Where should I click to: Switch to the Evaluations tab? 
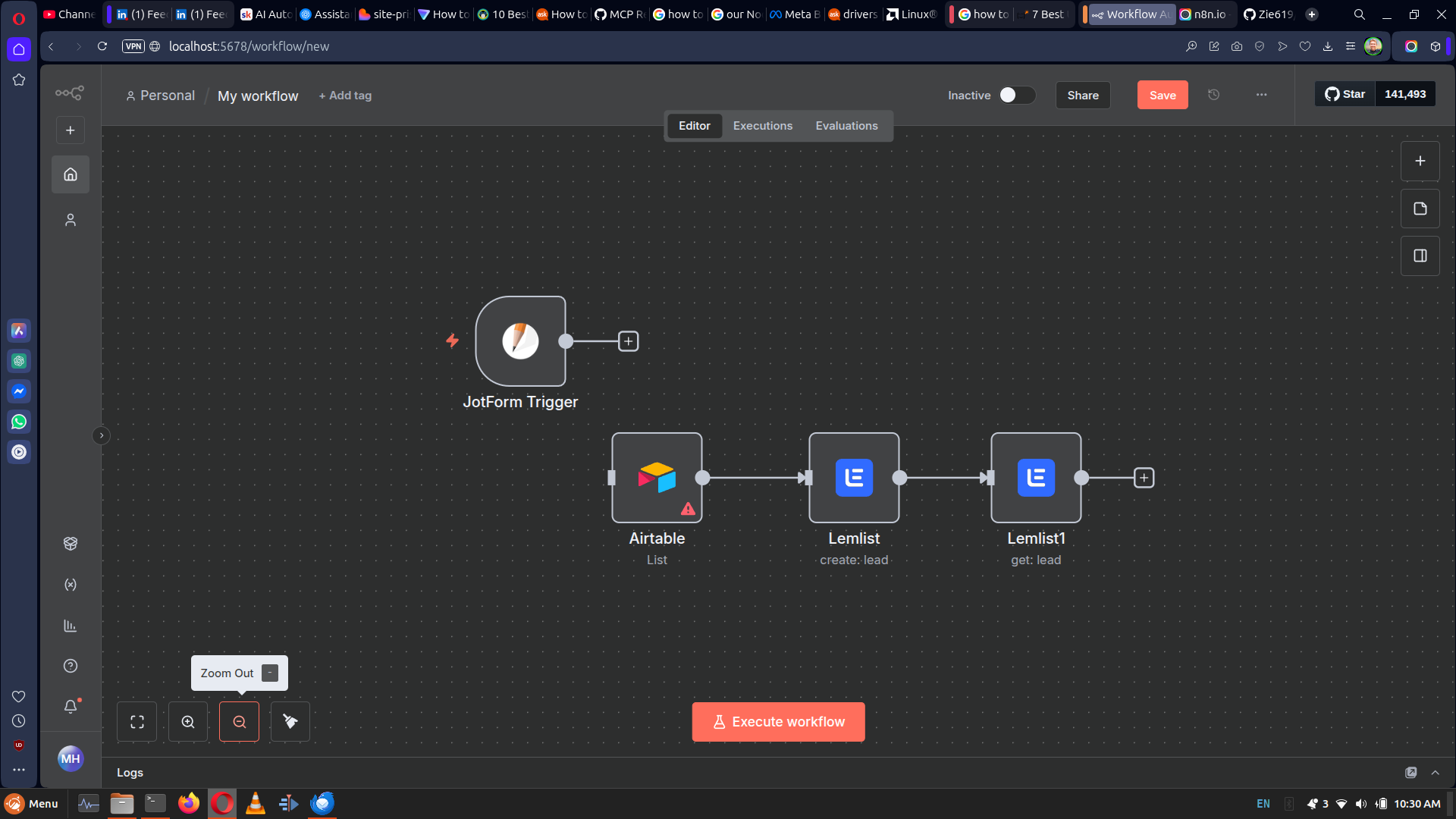click(x=847, y=125)
